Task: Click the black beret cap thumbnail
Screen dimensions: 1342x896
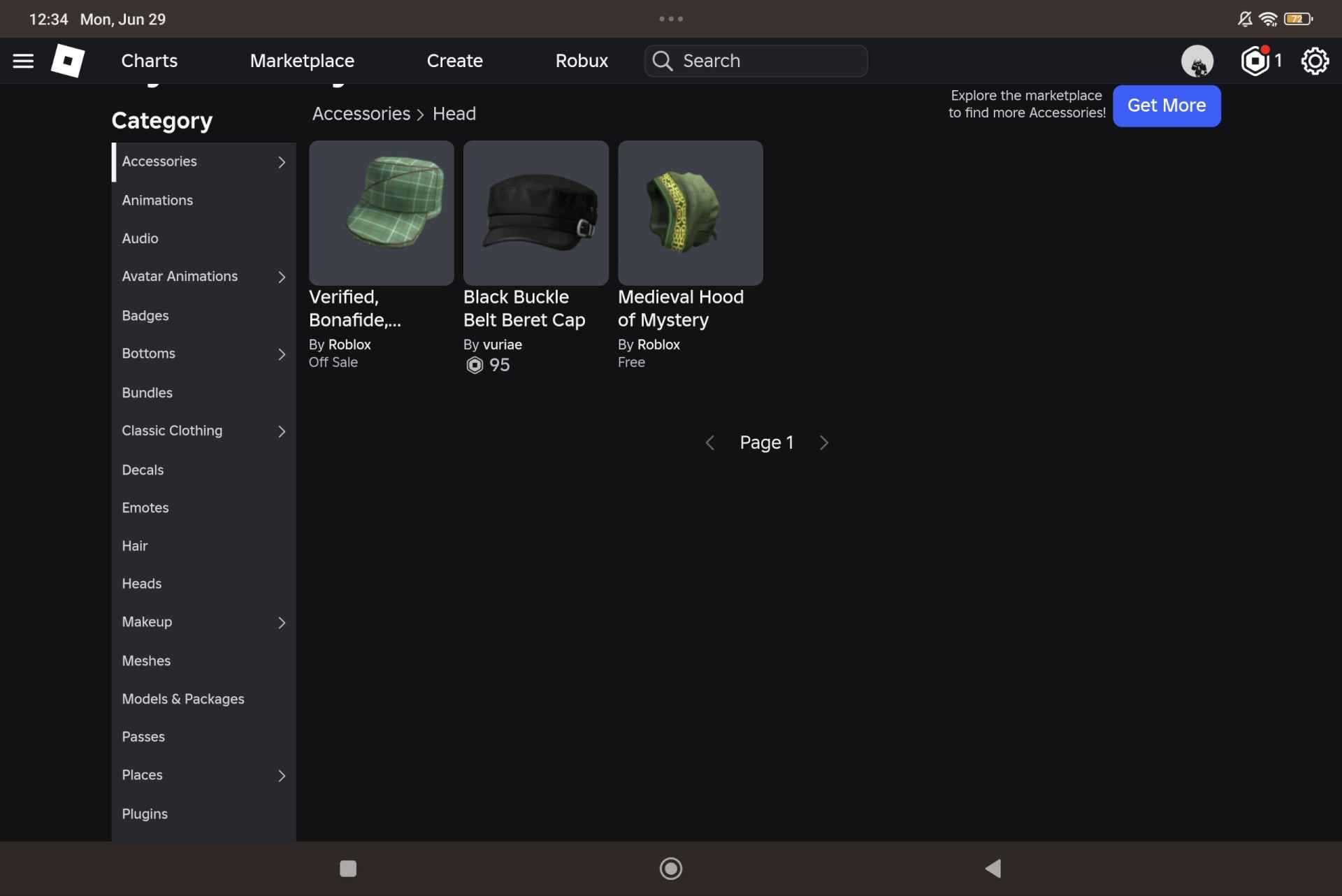Action: [x=535, y=212]
